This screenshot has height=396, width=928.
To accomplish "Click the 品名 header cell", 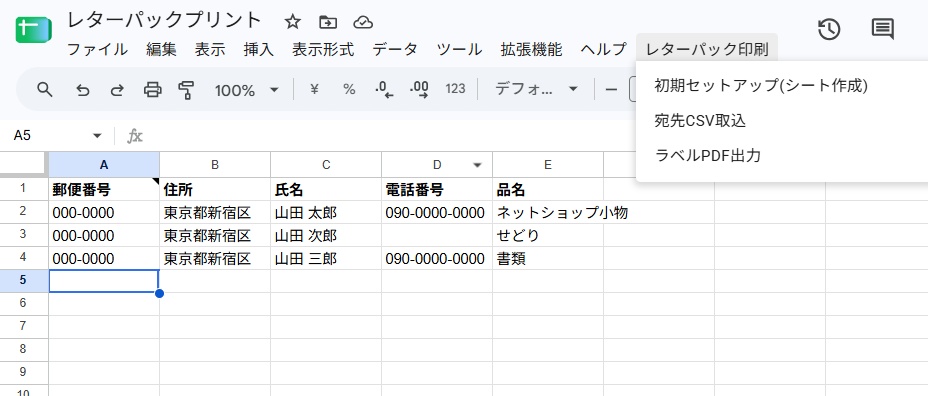I will (548, 189).
